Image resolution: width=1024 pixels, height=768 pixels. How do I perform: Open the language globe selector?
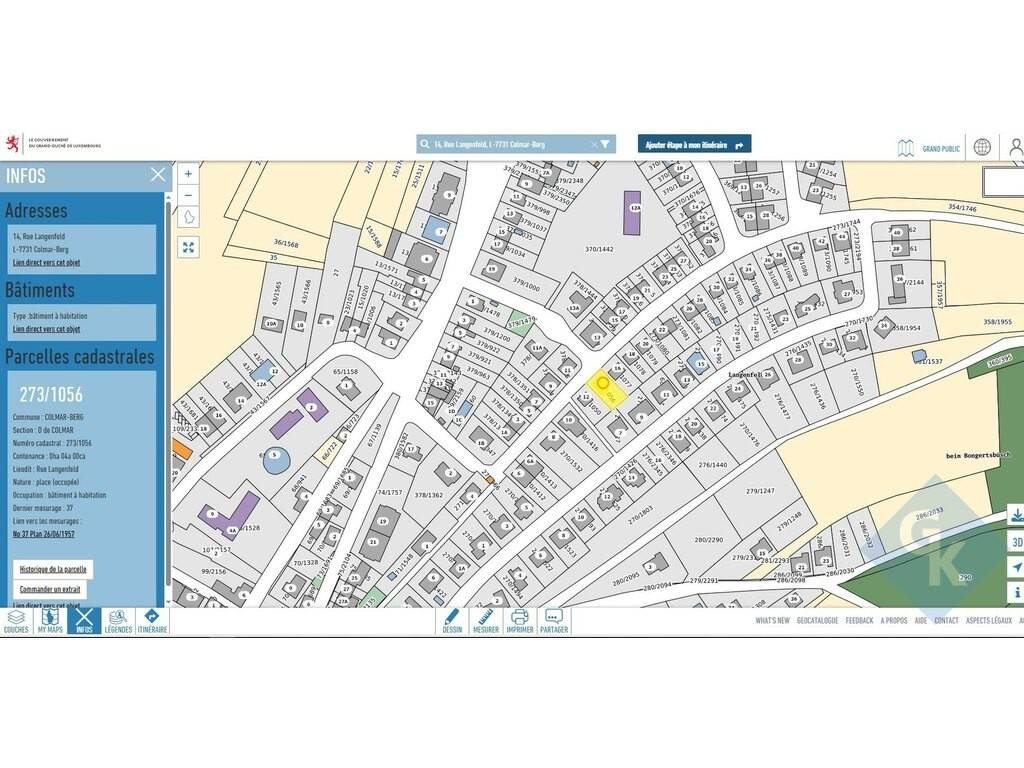(982, 148)
